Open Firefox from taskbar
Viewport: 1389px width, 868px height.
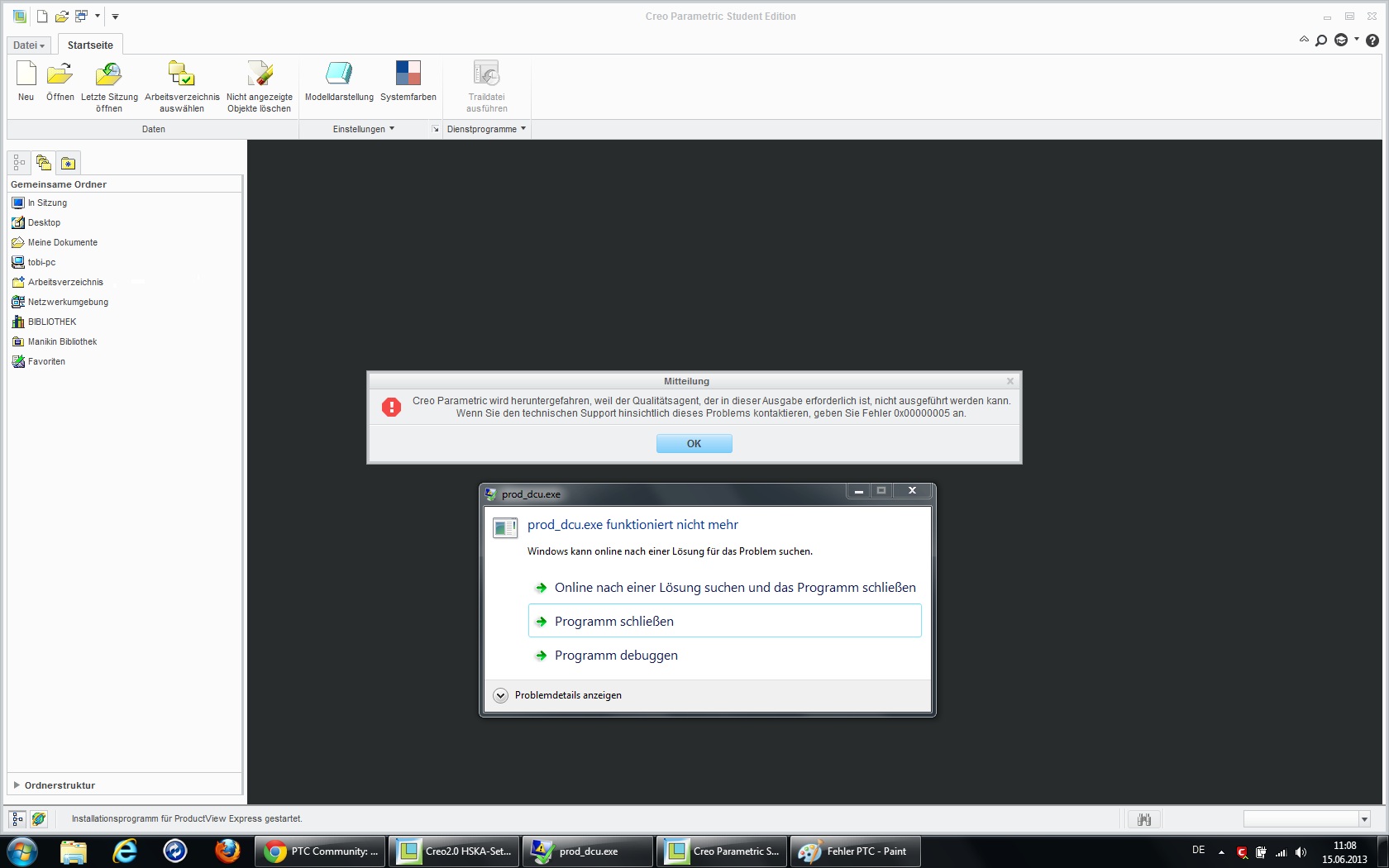pyautogui.click(x=227, y=851)
